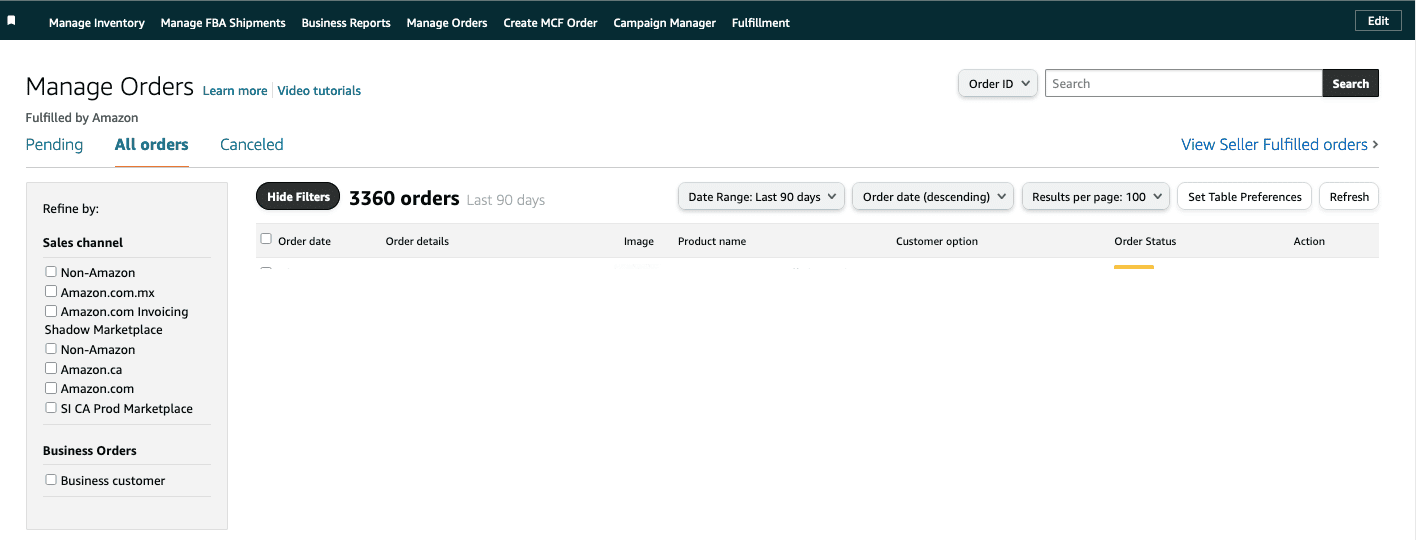Go to Business Reports
This screenshot has height=540, width=1416.
346,23
